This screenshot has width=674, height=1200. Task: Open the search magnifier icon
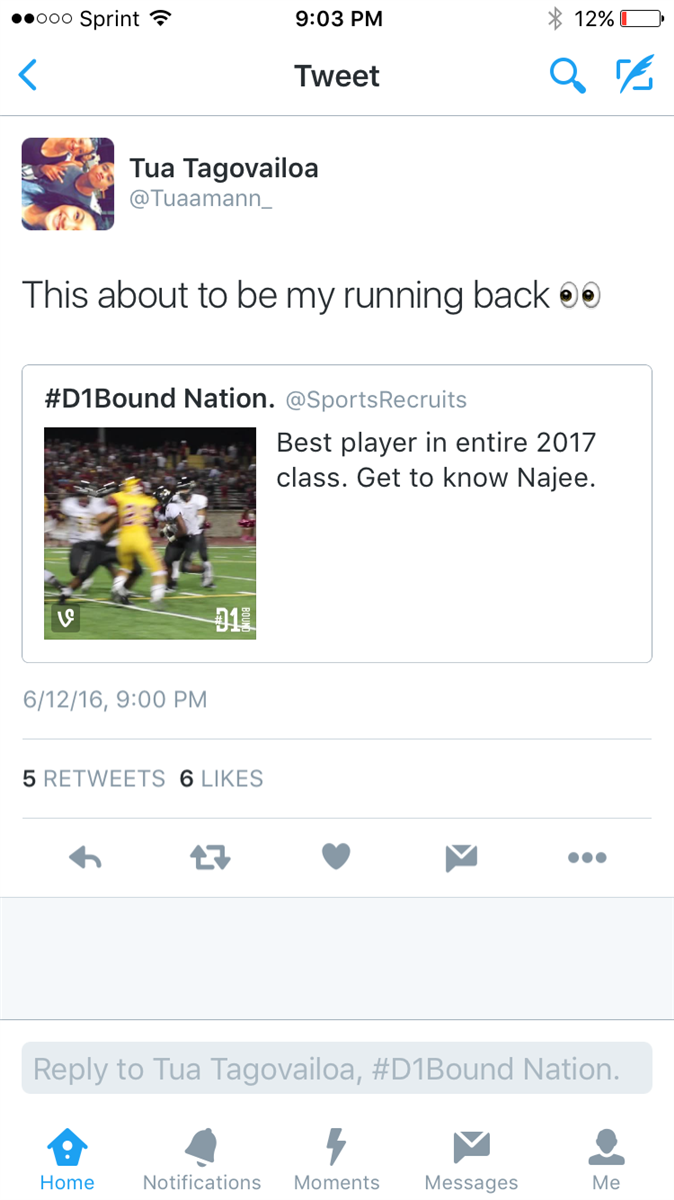pos(568,76)
